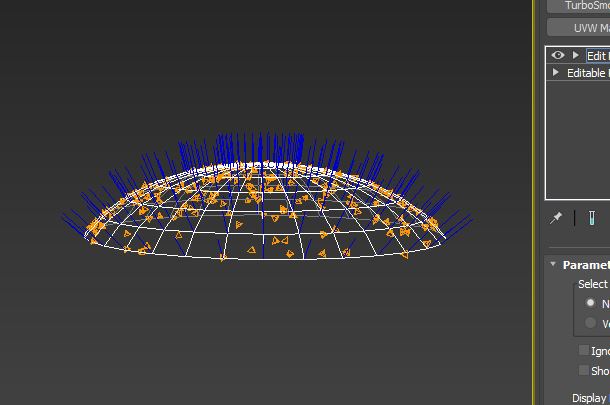Viewport: 610px width, 405px height.
Task: Collapse the Parameters rollout
Action: coord(553,265)
